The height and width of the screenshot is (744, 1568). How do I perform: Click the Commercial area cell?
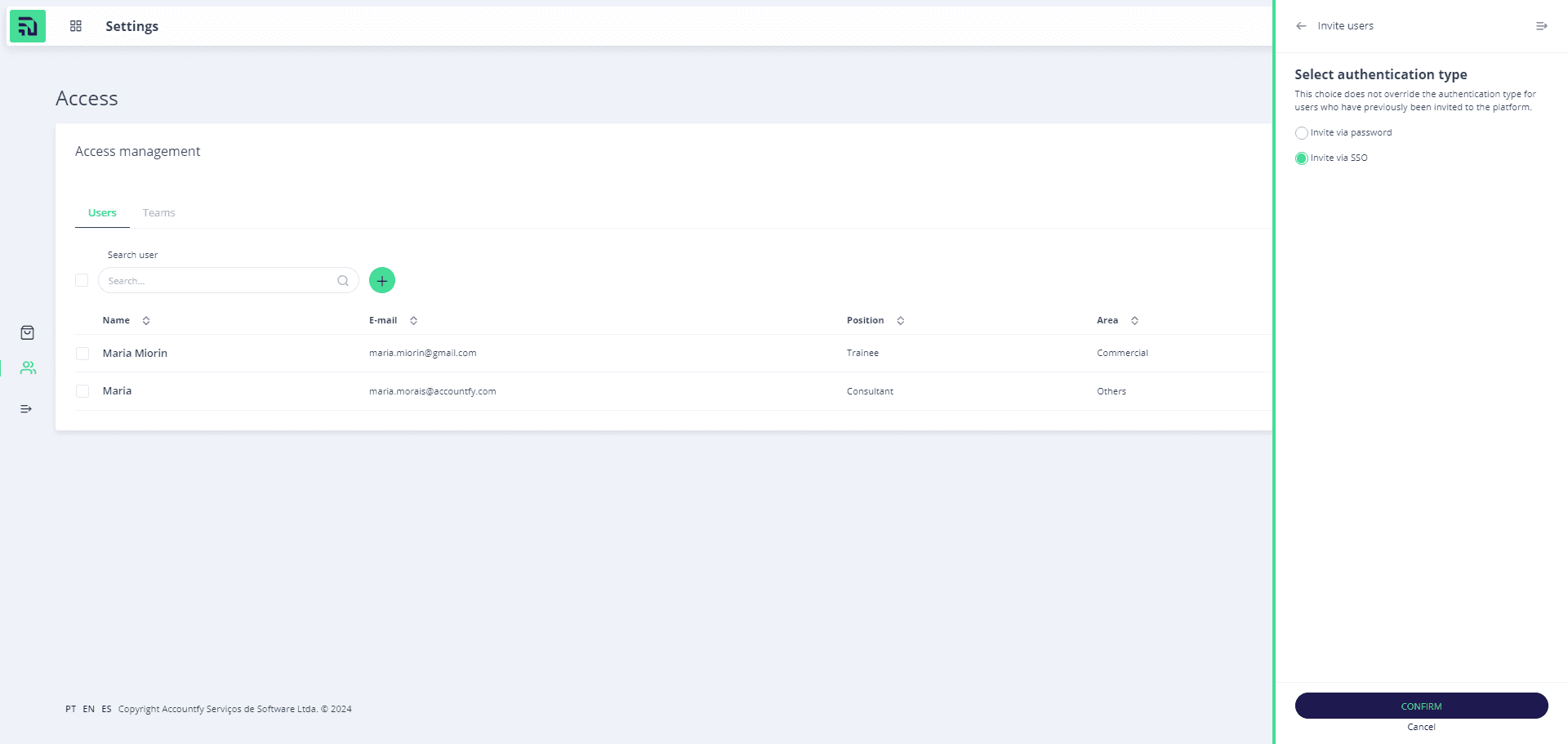tap(1122, 353)
